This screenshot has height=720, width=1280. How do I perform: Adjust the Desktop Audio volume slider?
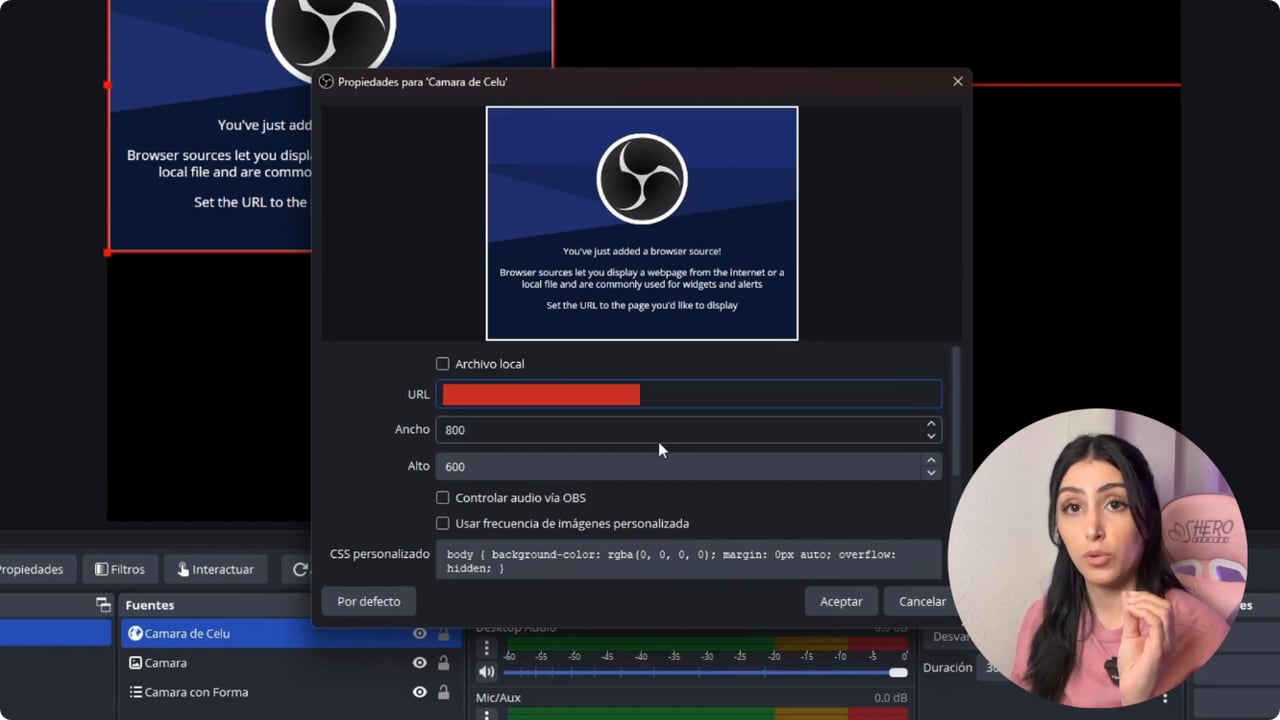705,672
